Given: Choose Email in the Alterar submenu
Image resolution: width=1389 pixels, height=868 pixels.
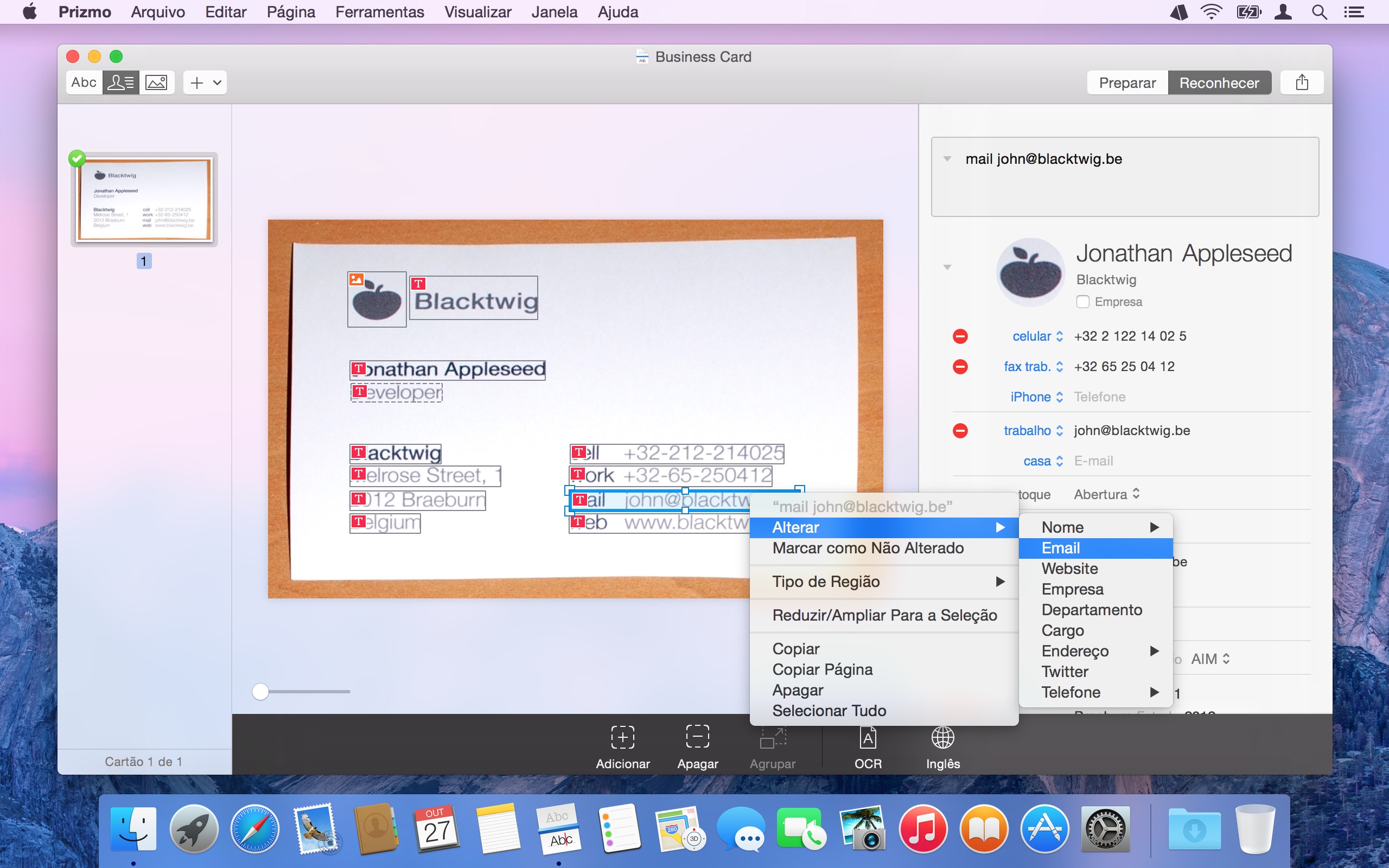Looking at the screenshot, I should (1095, 548).
